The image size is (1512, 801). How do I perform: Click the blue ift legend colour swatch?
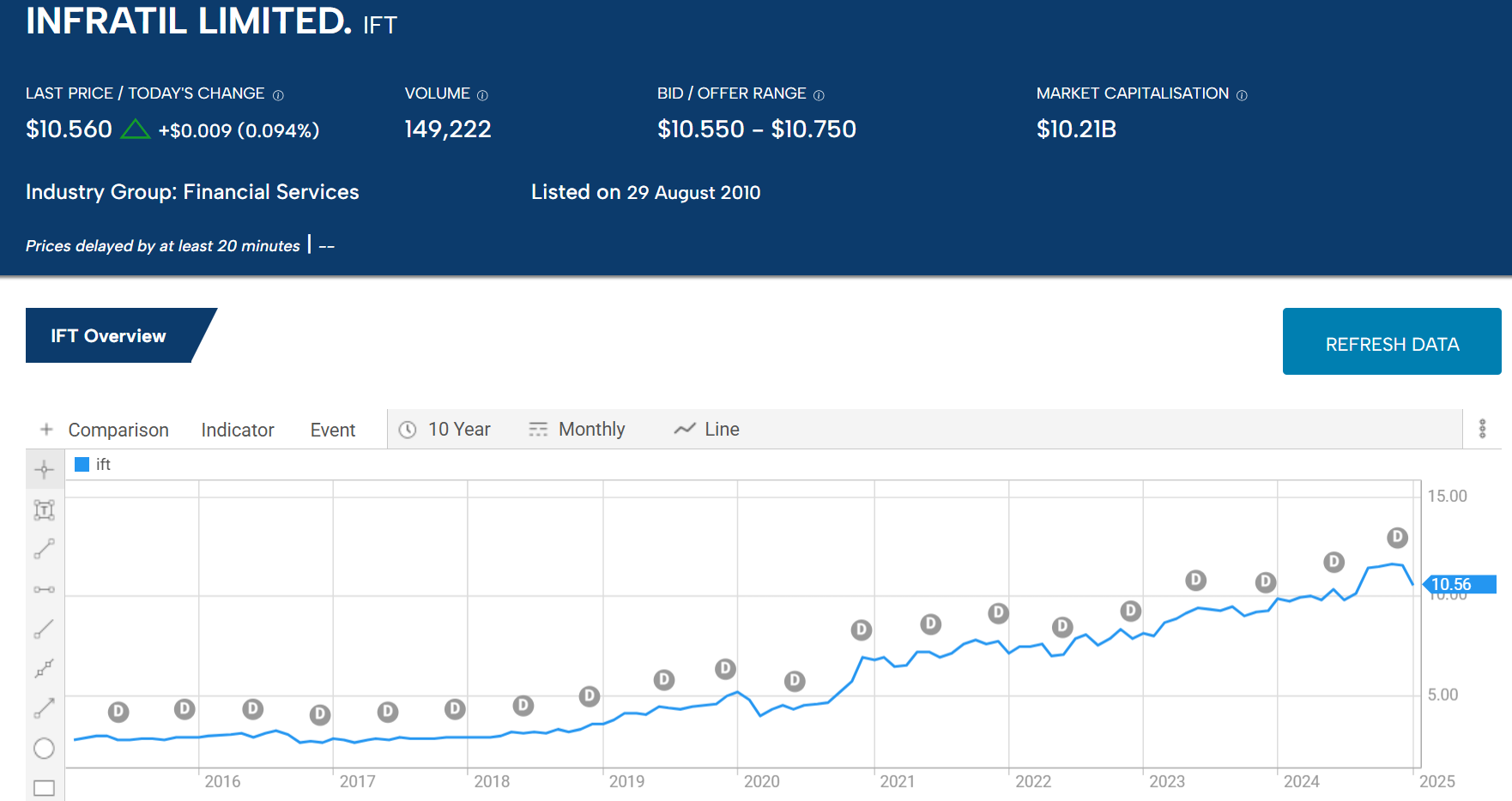[x=82, y=464]
